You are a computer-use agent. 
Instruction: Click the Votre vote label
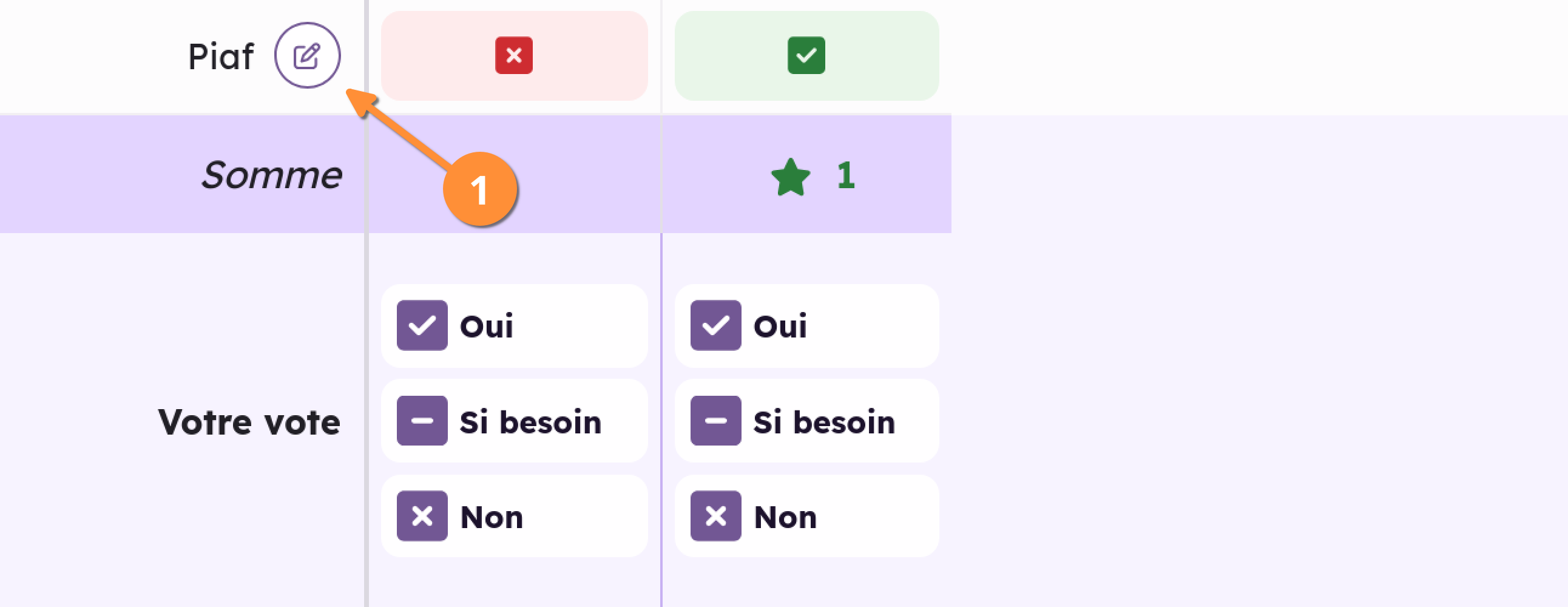pyautogui.click(x=249, y=422)
